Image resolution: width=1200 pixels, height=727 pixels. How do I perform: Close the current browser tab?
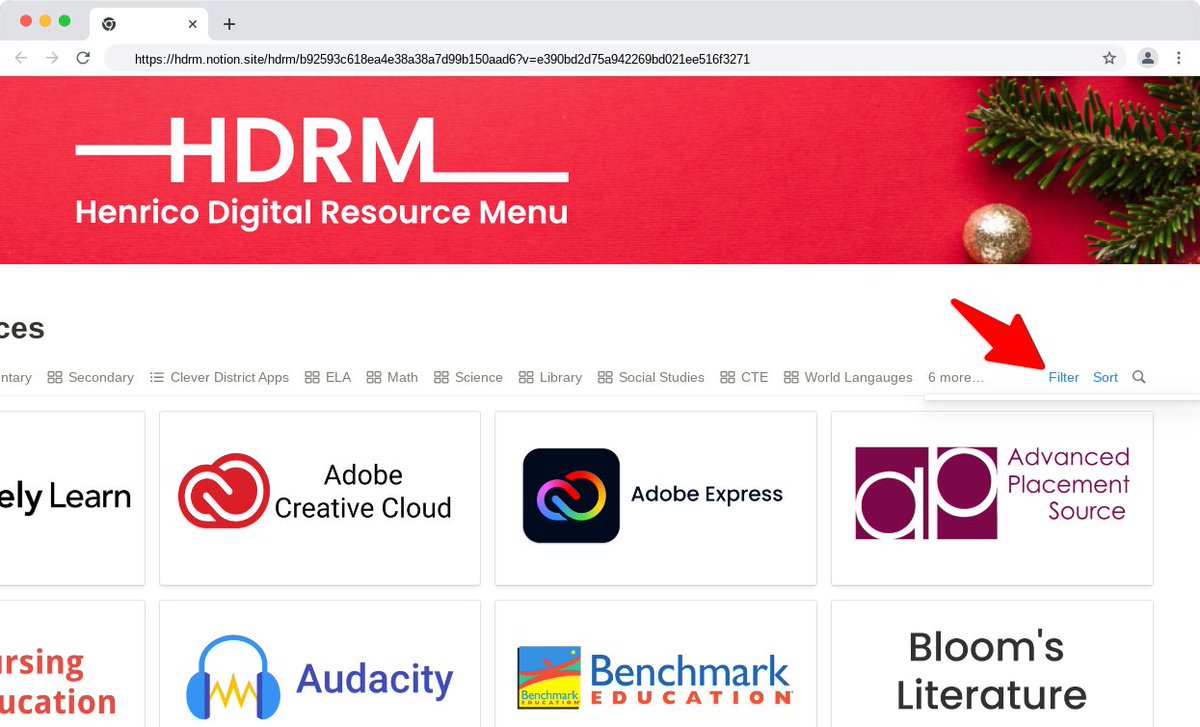[192, 24]
